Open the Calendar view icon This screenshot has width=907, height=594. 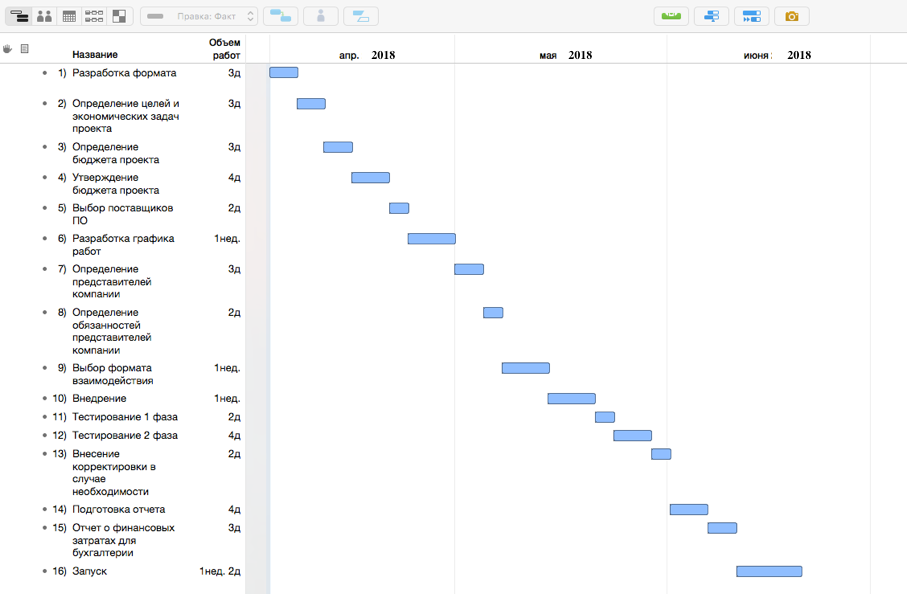69,16
